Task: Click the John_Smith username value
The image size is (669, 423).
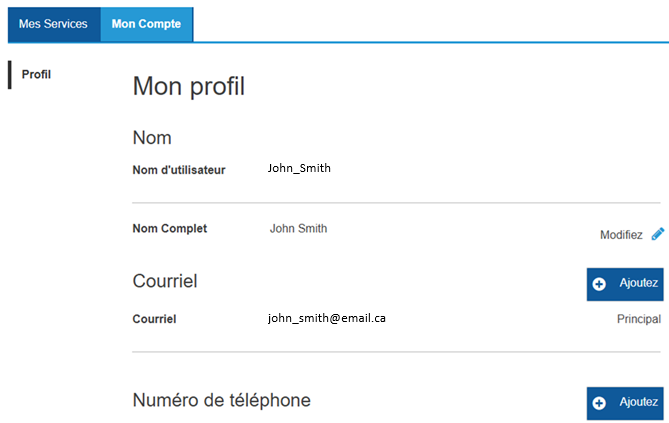Action: click(x=299, y=168)
